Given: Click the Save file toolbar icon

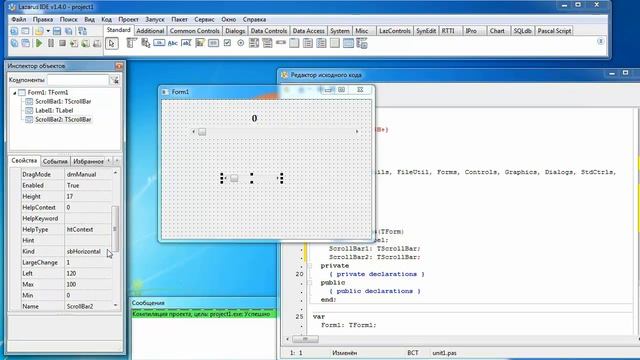Looking at the screenshot, I should (x=57, y=31).
